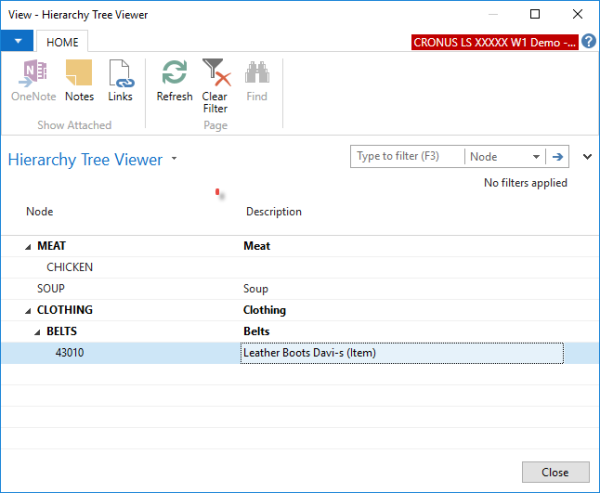Screen dimensions: 600x493
Task: Click the CRONUS company name label
Action: (x=494, y=41)
